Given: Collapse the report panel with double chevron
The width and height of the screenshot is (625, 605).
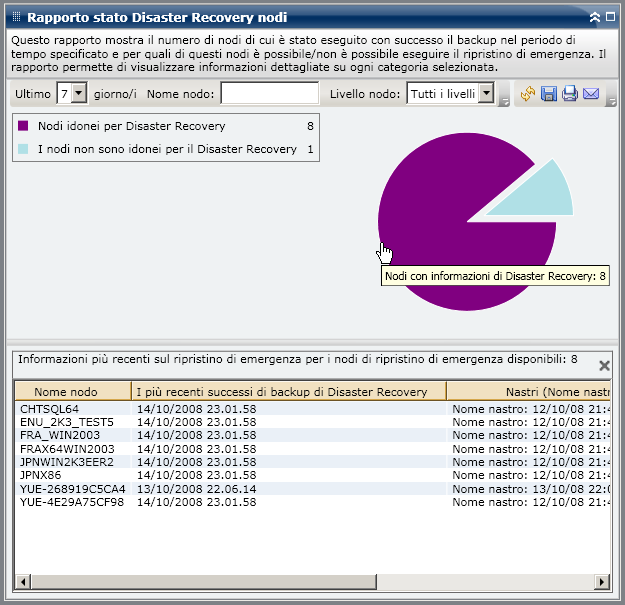Looking at the screenshot, I should [x=595, y=17].
